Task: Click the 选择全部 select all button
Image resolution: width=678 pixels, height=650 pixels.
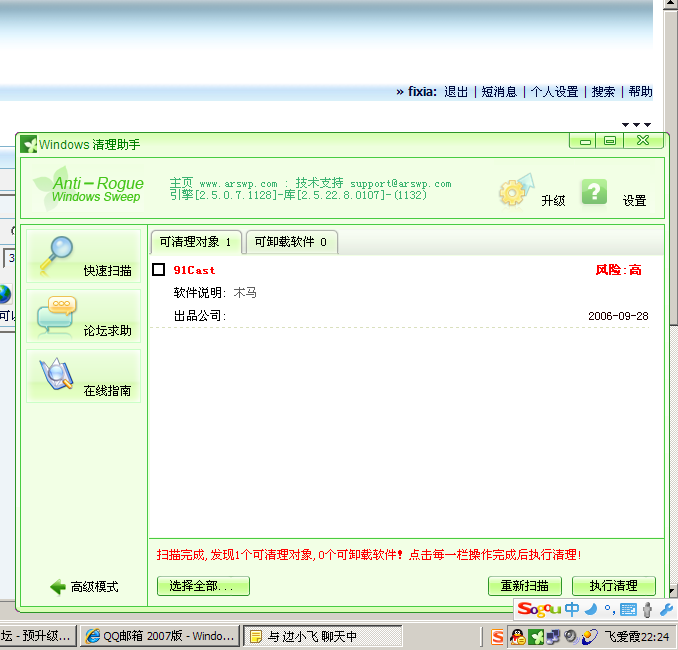Action: [x=203, y=586]
